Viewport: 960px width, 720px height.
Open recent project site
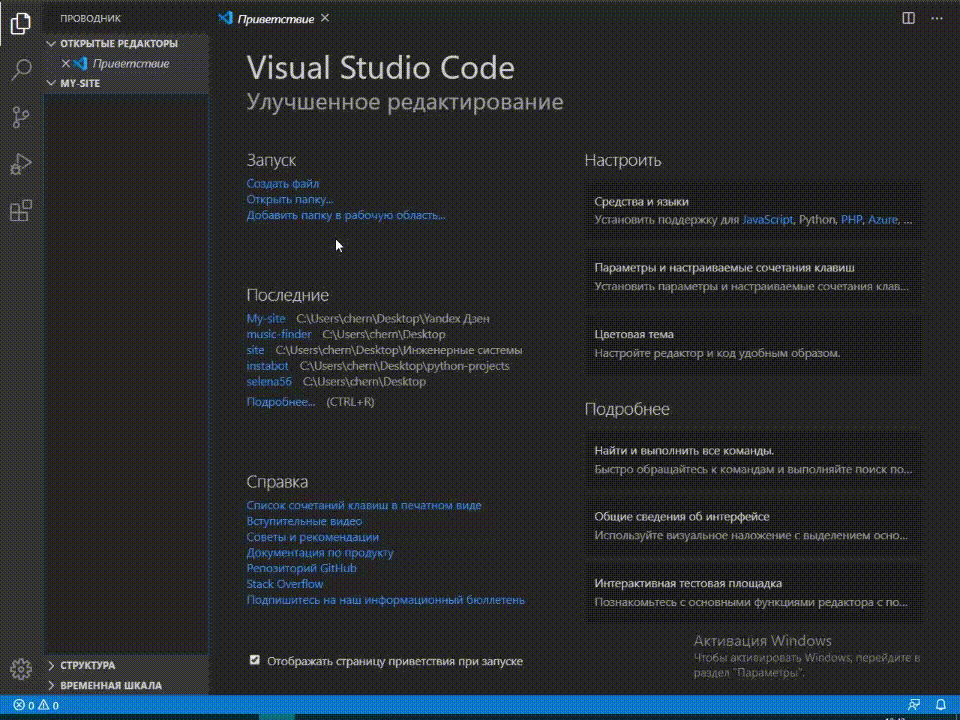pos(255,350)
